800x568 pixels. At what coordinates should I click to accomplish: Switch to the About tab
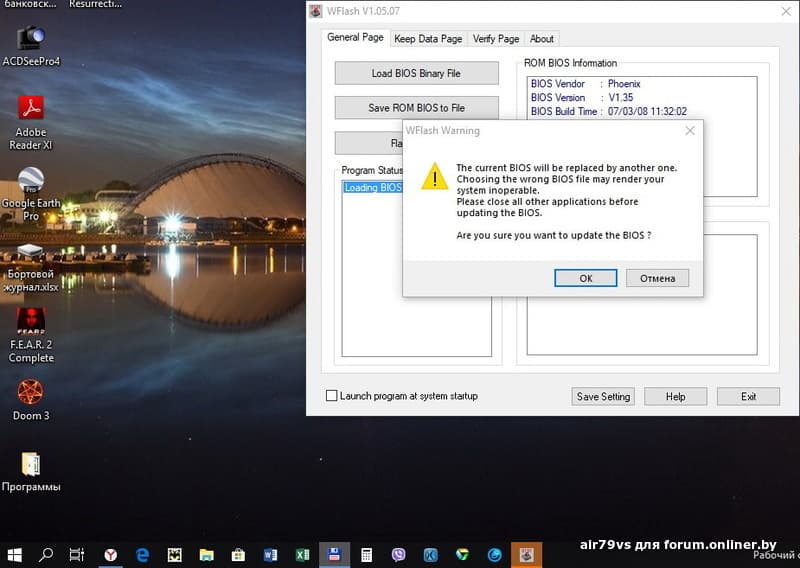(x=542, y=39)
